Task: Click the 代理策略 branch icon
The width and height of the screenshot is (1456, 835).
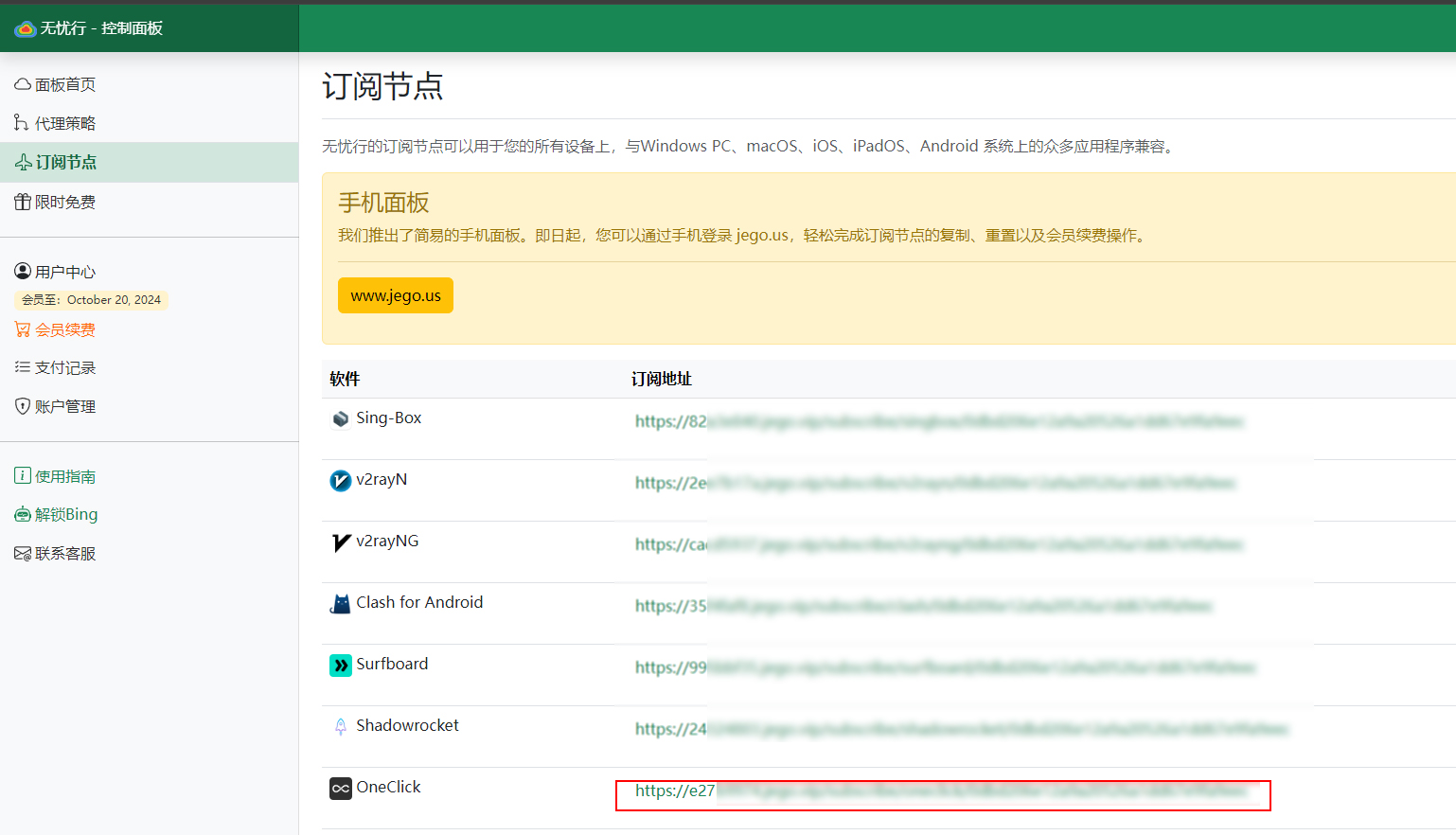Action: [x=22, y=123]
